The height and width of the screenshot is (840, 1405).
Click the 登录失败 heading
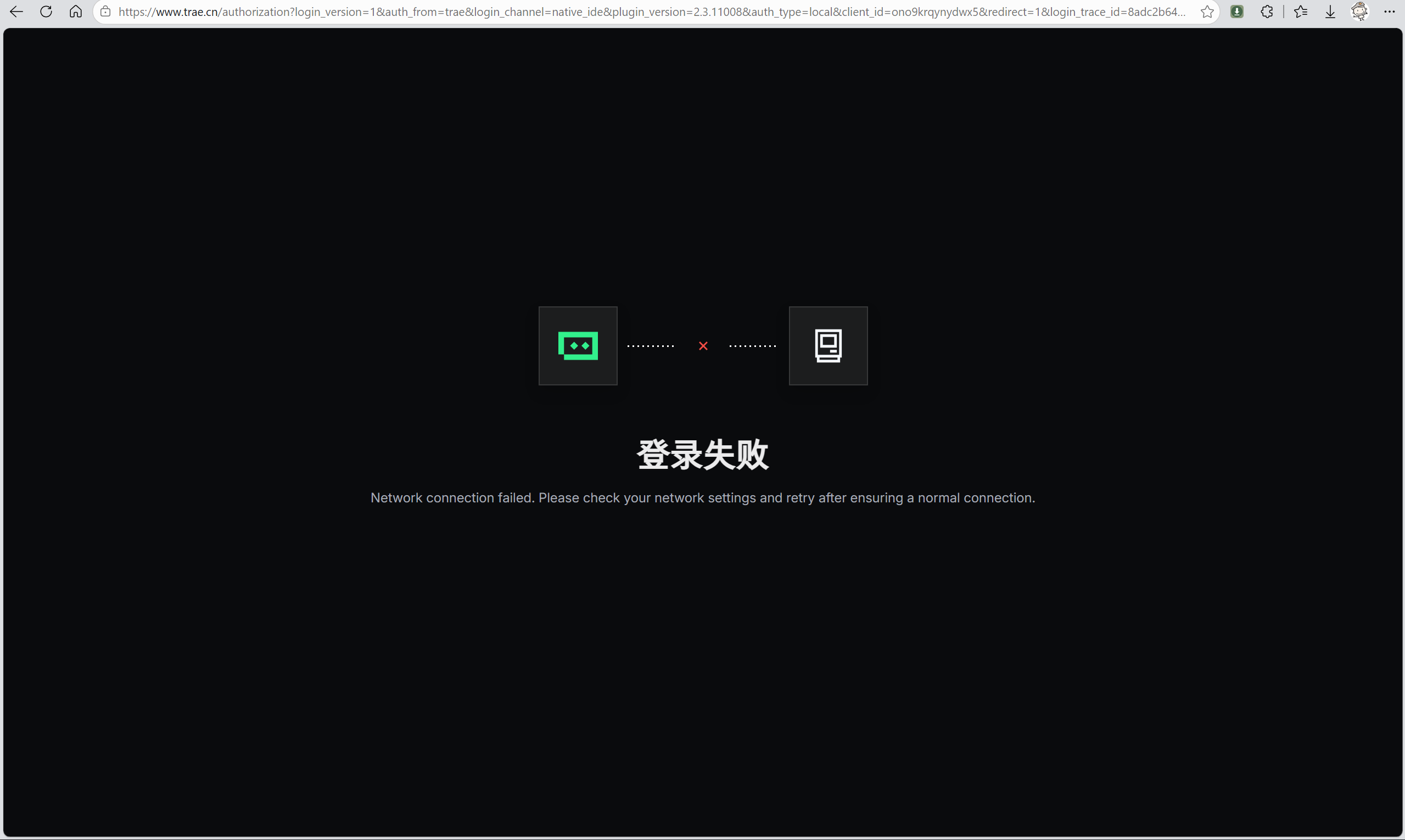pyautogui.click(x=703, y=454)
